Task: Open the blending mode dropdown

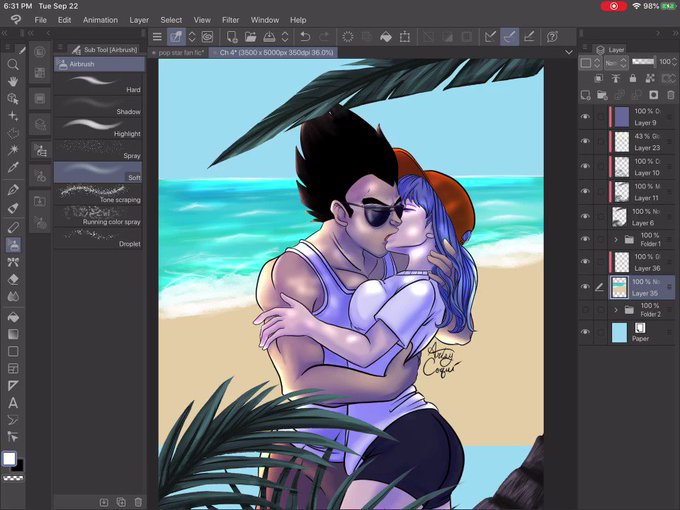Action: (616, 63)
